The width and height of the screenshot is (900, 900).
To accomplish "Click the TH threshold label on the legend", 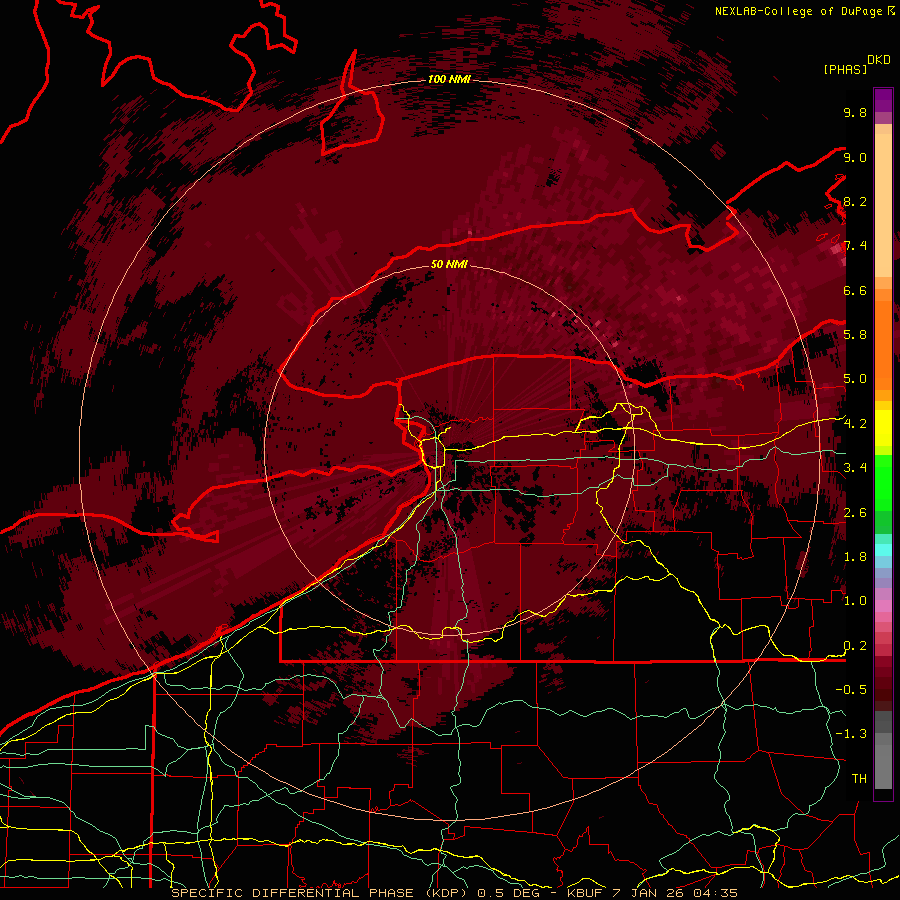I will (x=859, y=779).
